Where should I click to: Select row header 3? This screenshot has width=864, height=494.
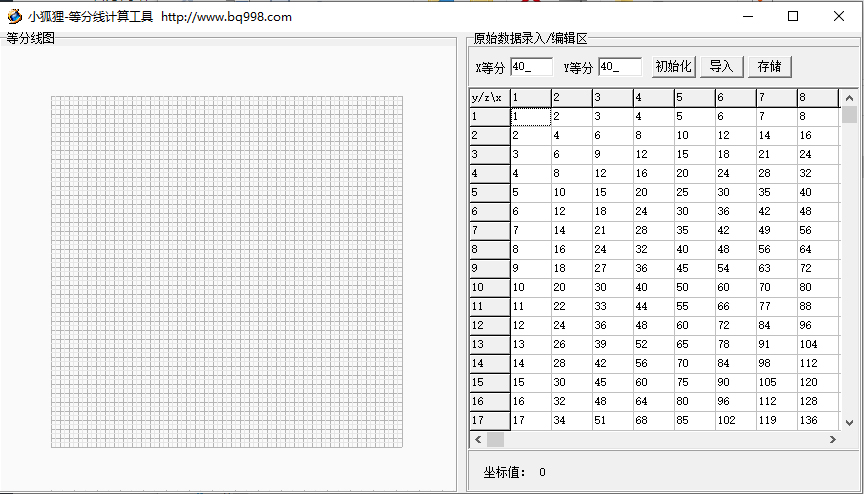490,154
